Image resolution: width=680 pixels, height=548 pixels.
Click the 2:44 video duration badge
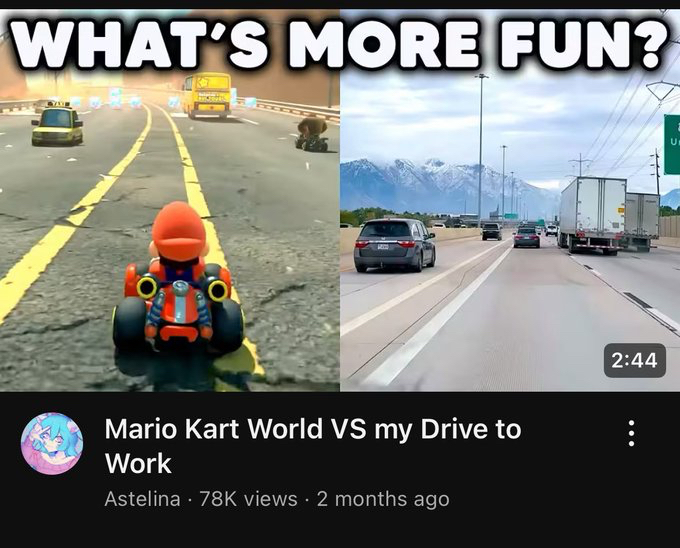[x=634, y=360]
